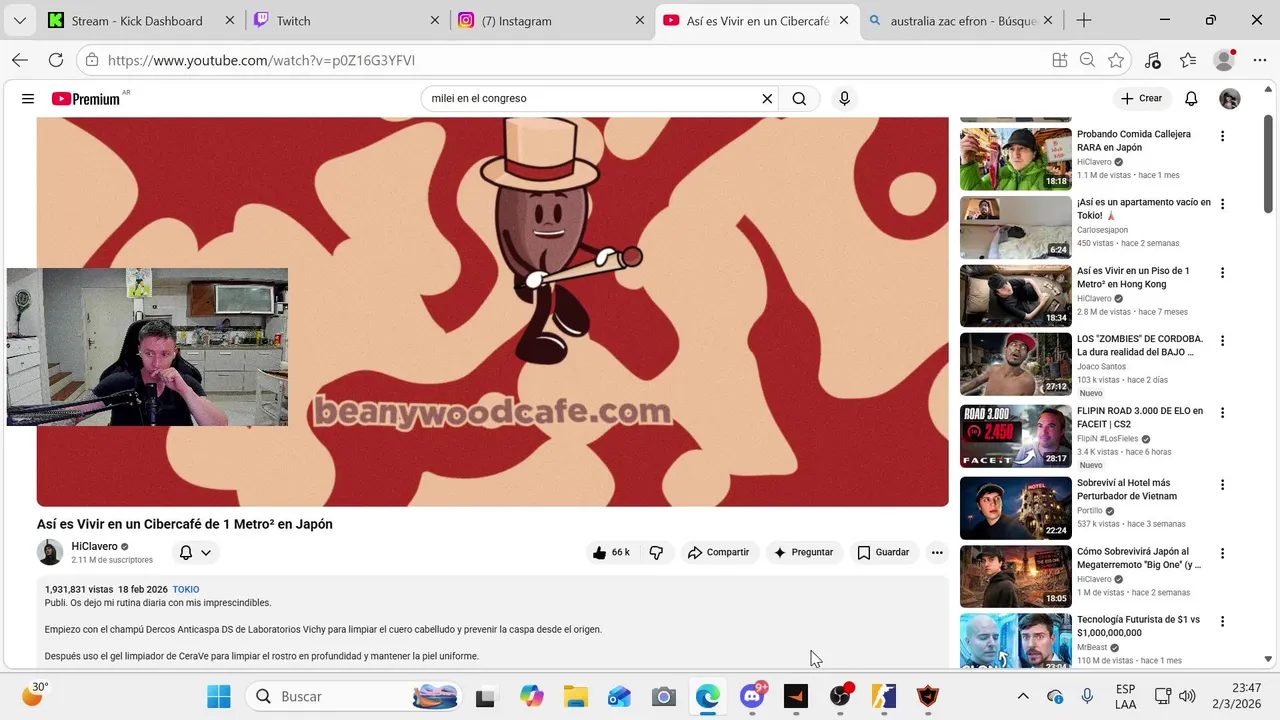The height and width of the screenshot is (720, 1280).
Task: Click Preguntar ask button
Action: click(x=803, y=552)
